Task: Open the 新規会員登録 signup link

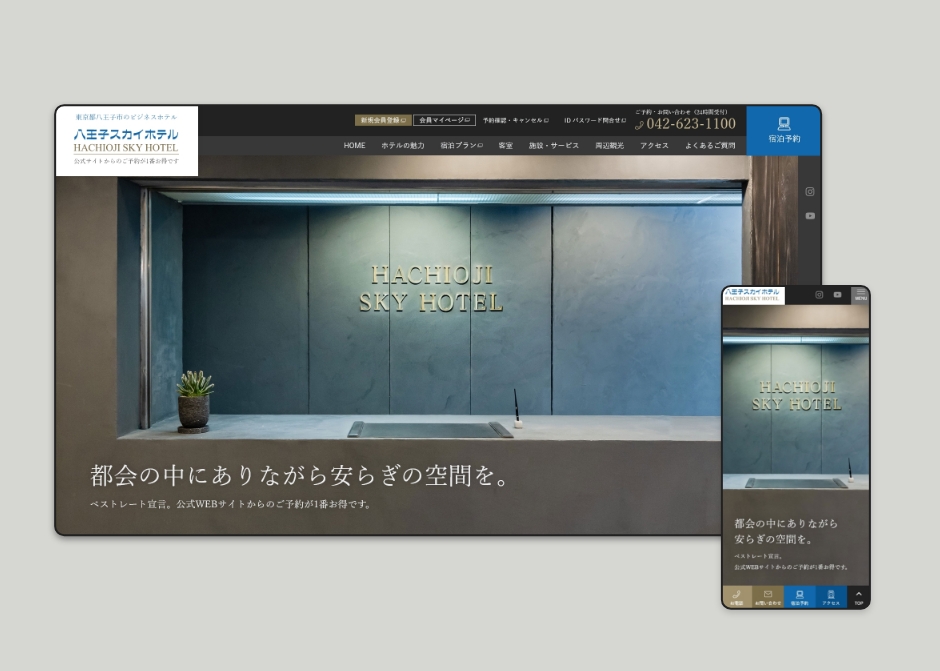Action: tap(383, 120)
